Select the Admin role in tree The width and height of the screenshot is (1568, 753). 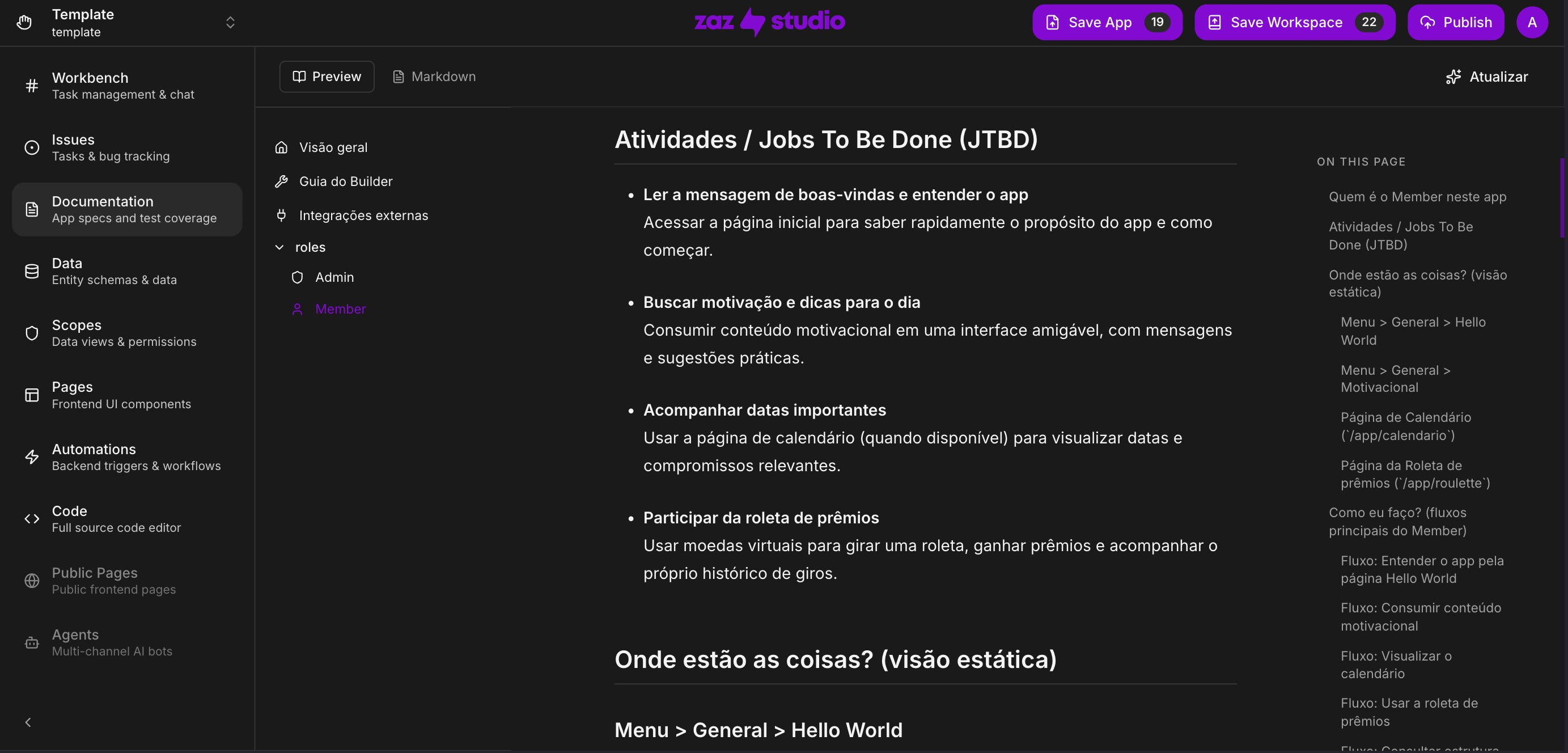pos(334,278)
